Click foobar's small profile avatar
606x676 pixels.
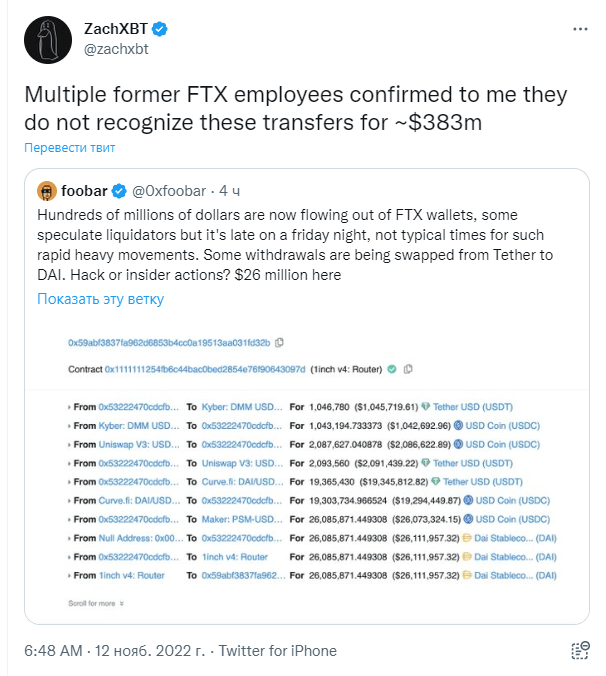tap(47, 191)
